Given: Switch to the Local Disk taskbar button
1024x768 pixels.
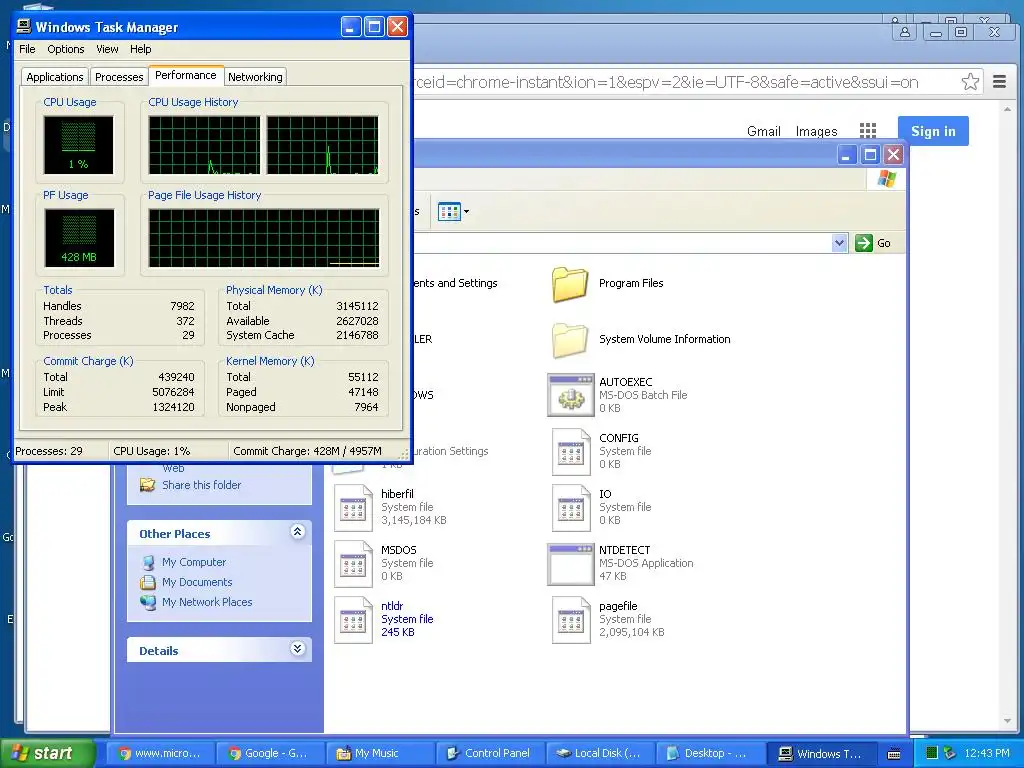Looking at the screenshot, I should (x=599, y=753).
